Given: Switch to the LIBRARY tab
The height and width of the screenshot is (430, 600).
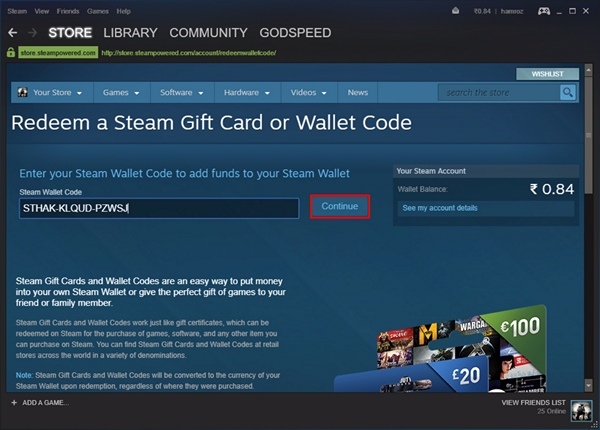Looking at the screenshot, I should click(x=130, y=33).
